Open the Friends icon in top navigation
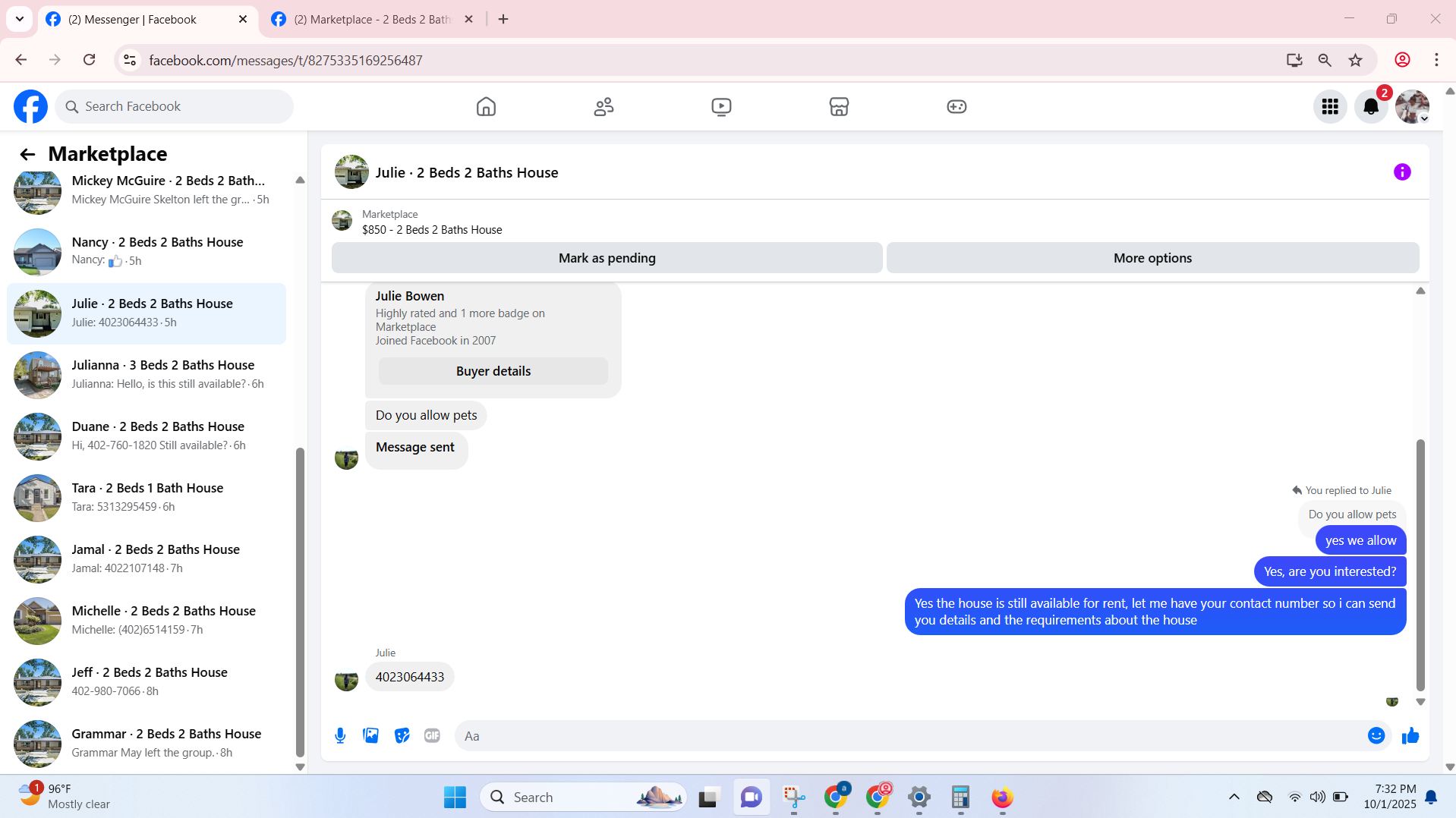The image size is (1456, 818). [604, 107]
